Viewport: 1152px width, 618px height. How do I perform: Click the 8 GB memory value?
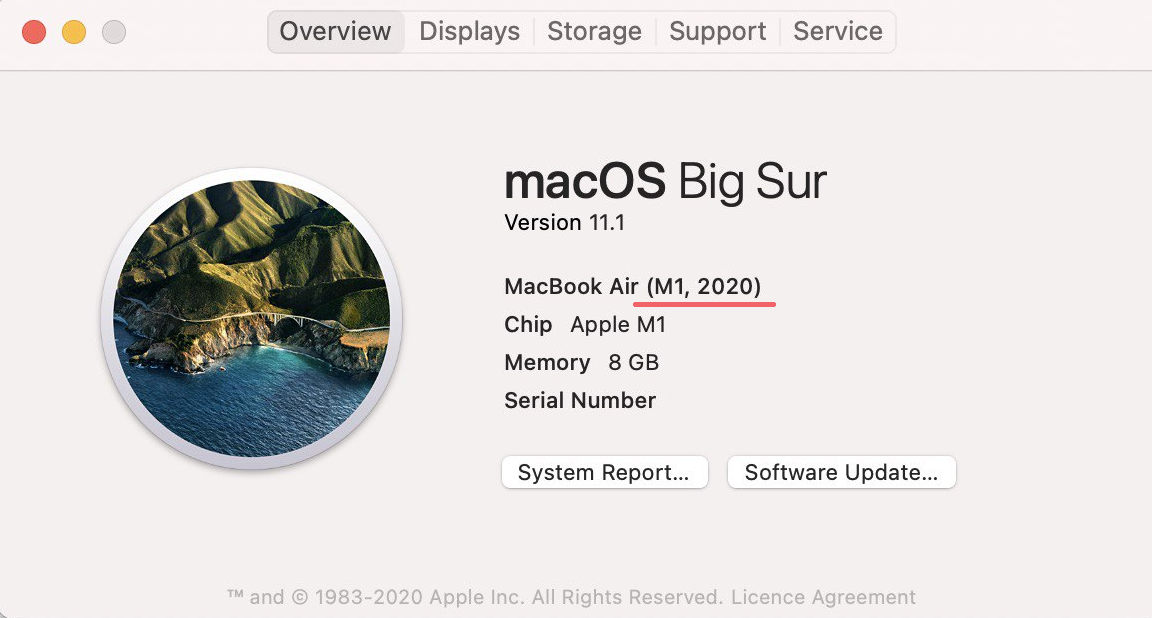coord(633,362)
